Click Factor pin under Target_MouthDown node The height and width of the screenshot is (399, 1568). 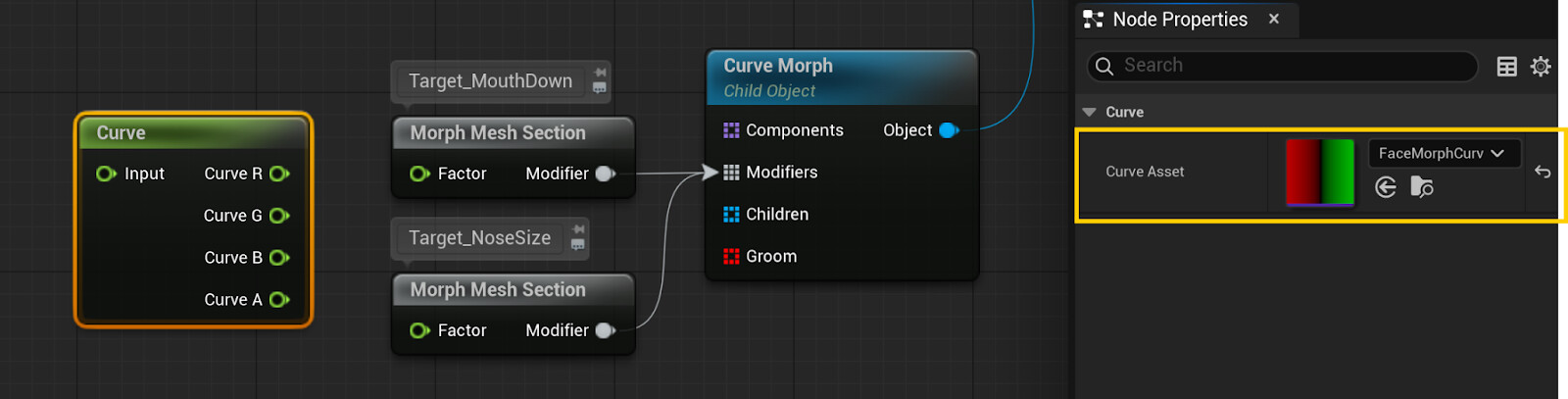pyautogui.click(x=419, y=174)
